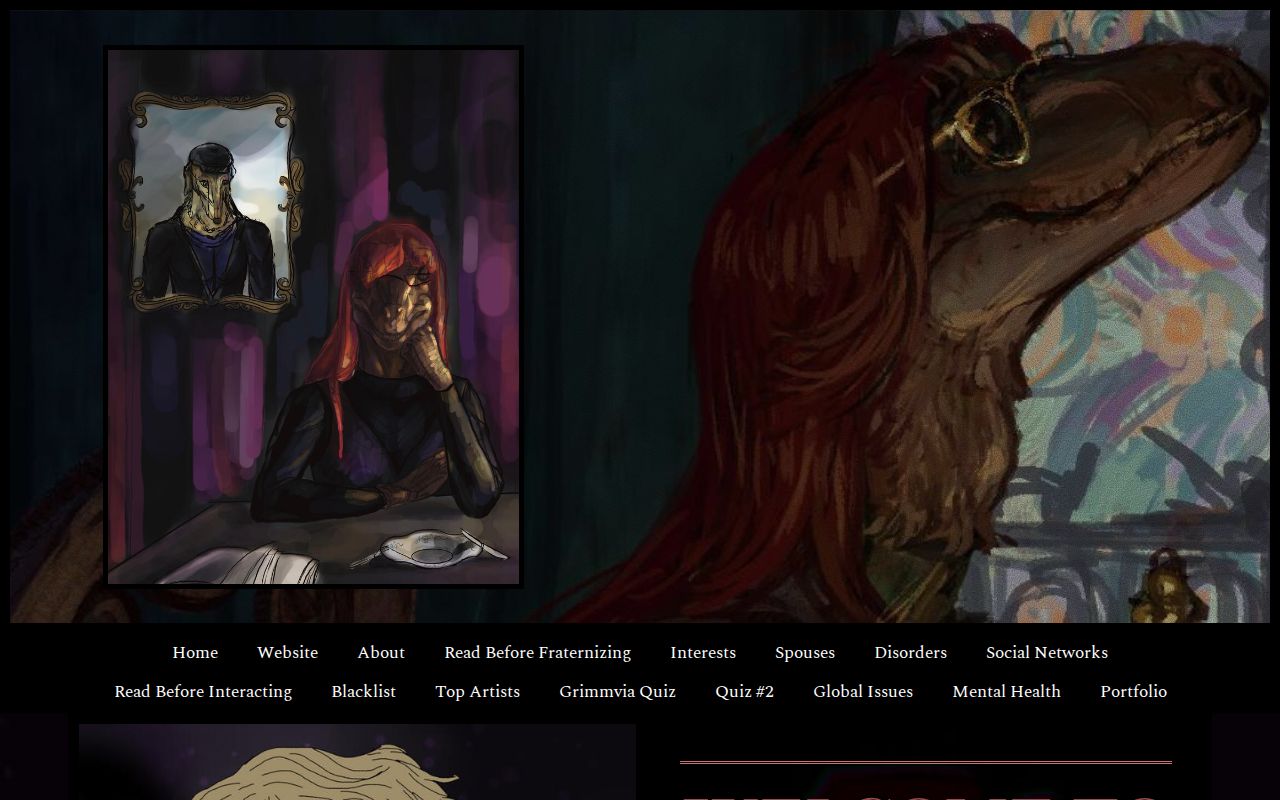This screenshot has width=1280, height=800.
Task: Open the About page
Action: click(381, 652)
